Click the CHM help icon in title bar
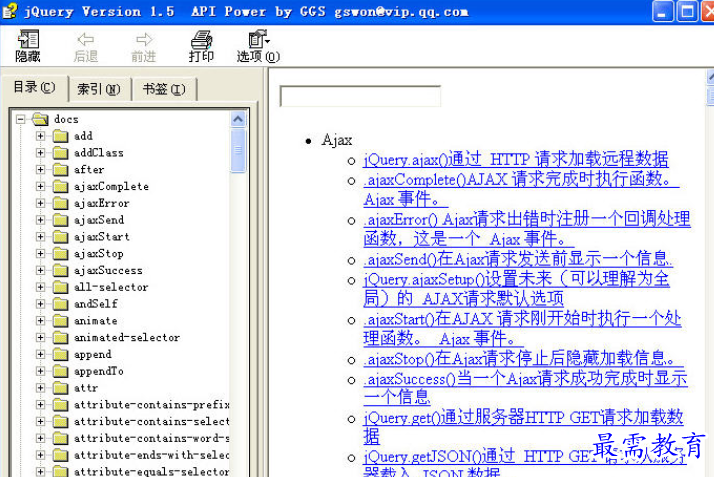The width and height of the screenshot is (714, 477). pos(10,10)
